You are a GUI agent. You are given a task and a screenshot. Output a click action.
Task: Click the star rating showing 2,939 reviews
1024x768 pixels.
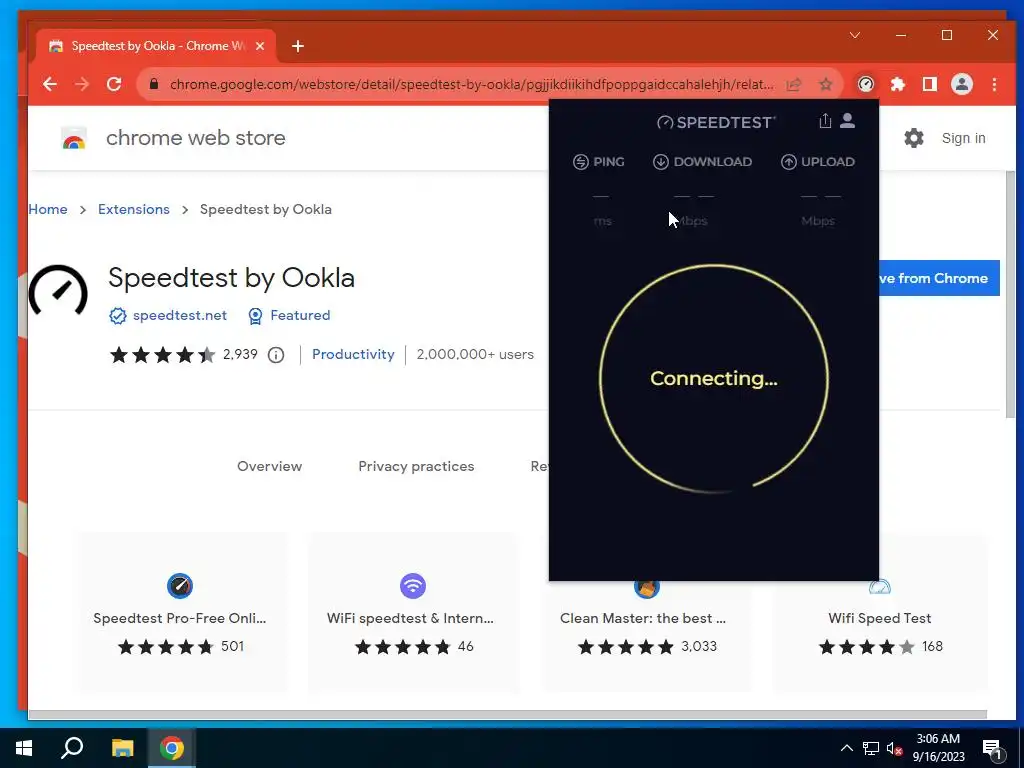[163, 355]
